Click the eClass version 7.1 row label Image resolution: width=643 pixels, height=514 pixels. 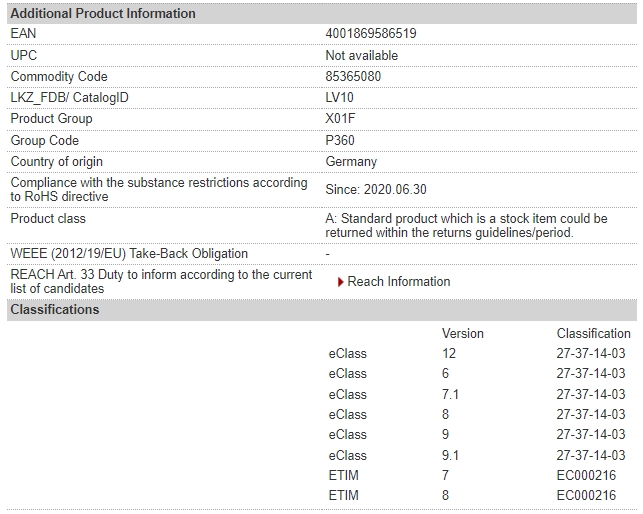[x=347, y=394]
